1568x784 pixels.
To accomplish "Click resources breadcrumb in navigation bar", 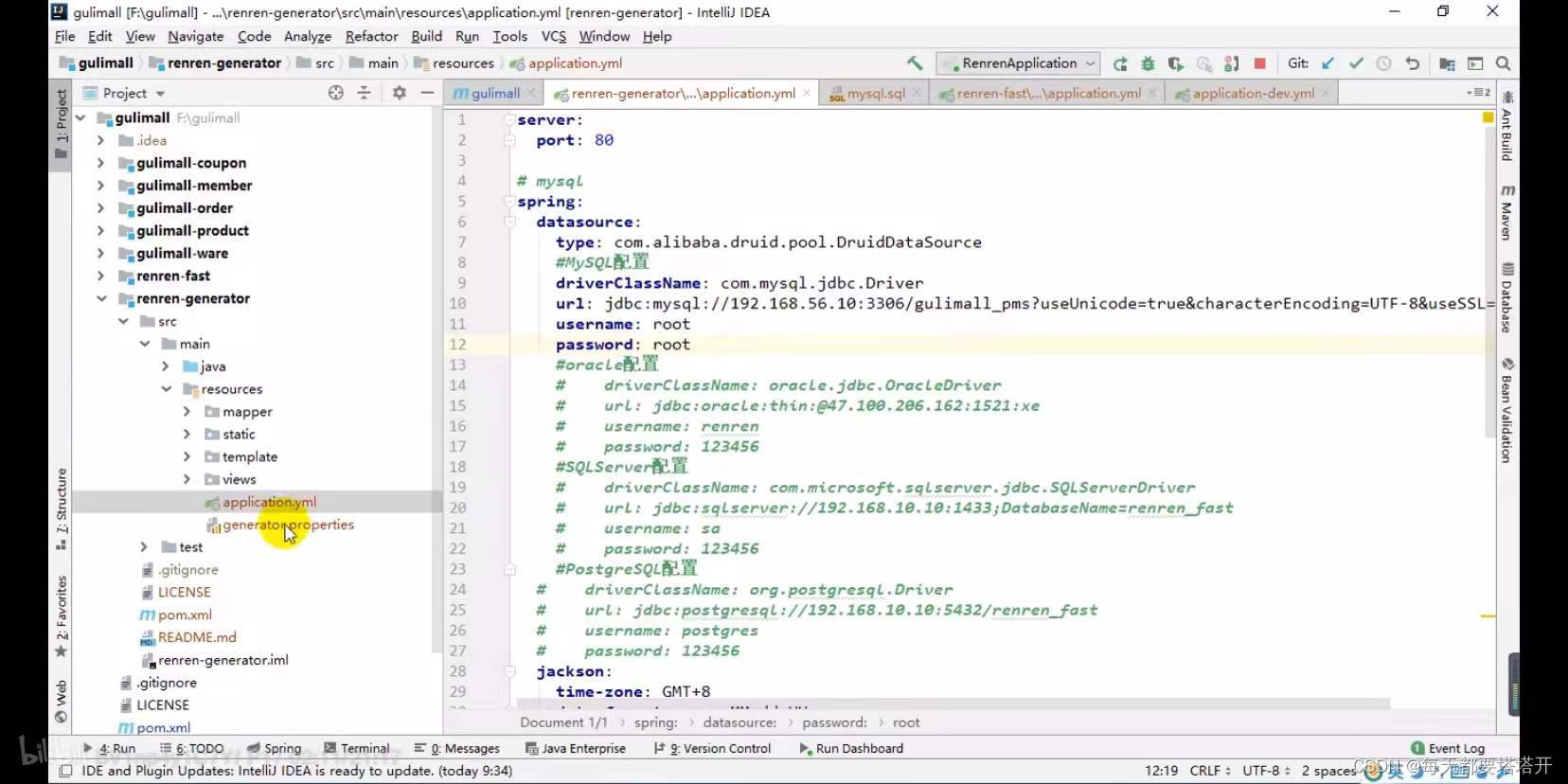I will pos(454,63).
